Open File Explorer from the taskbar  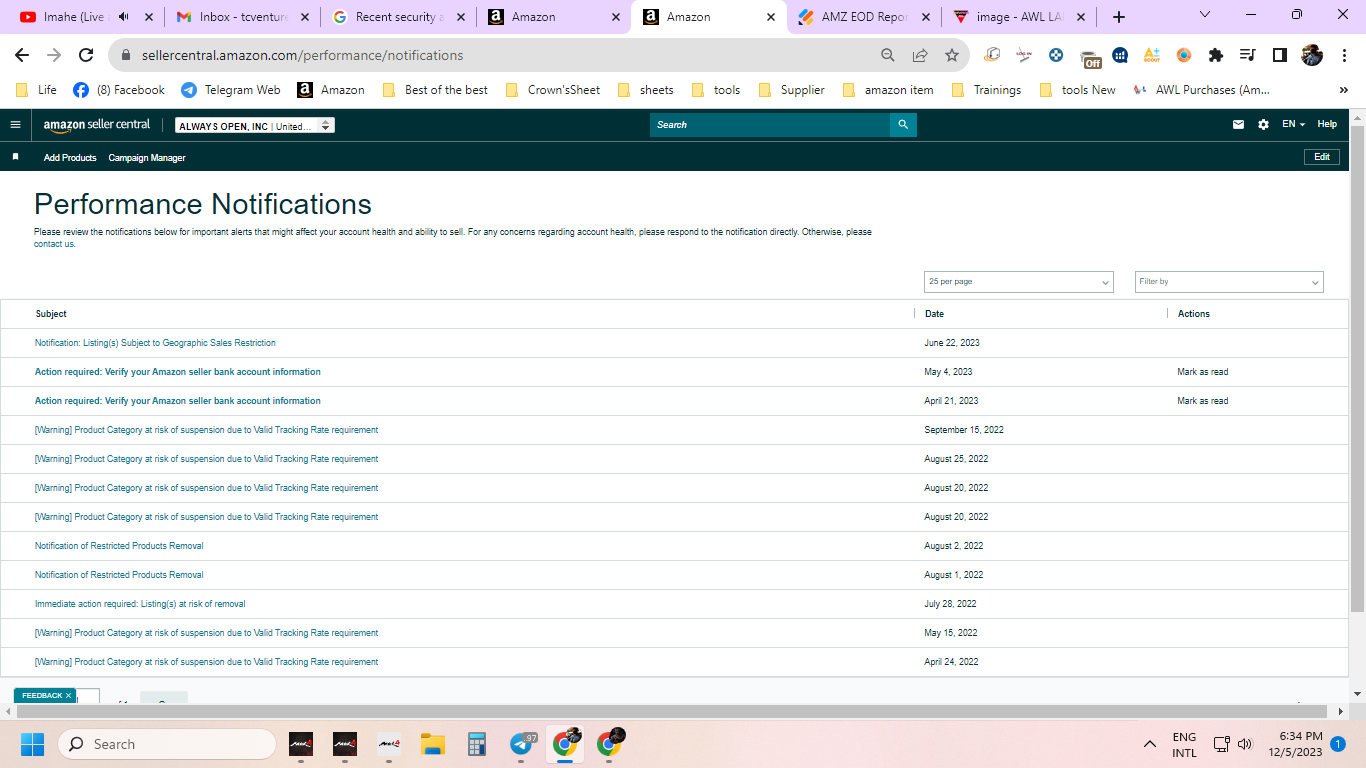(433, 744)
